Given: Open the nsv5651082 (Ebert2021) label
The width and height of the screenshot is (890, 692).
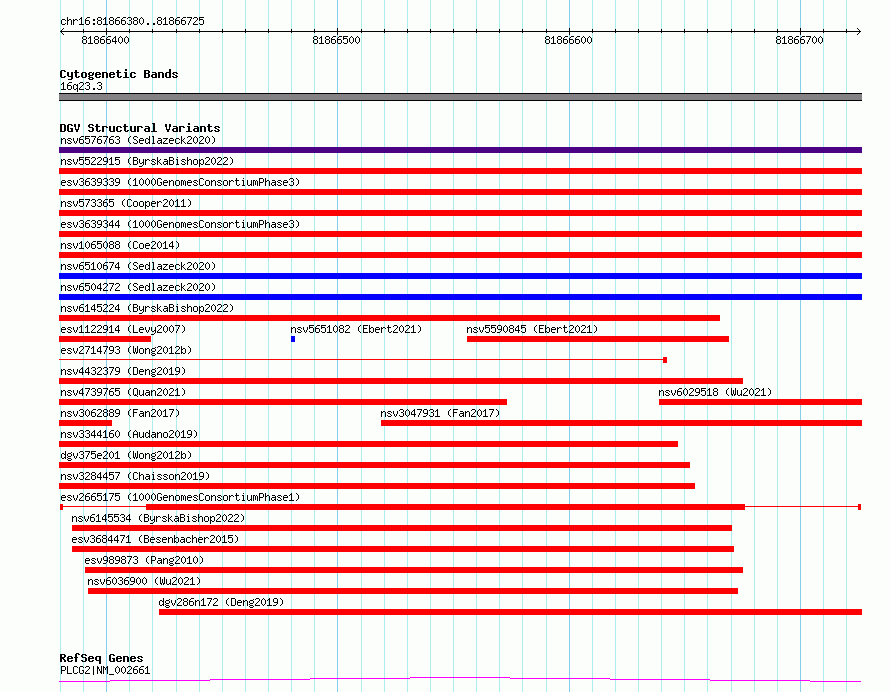Looking at the screenshot, I should (x=356, y=329).
